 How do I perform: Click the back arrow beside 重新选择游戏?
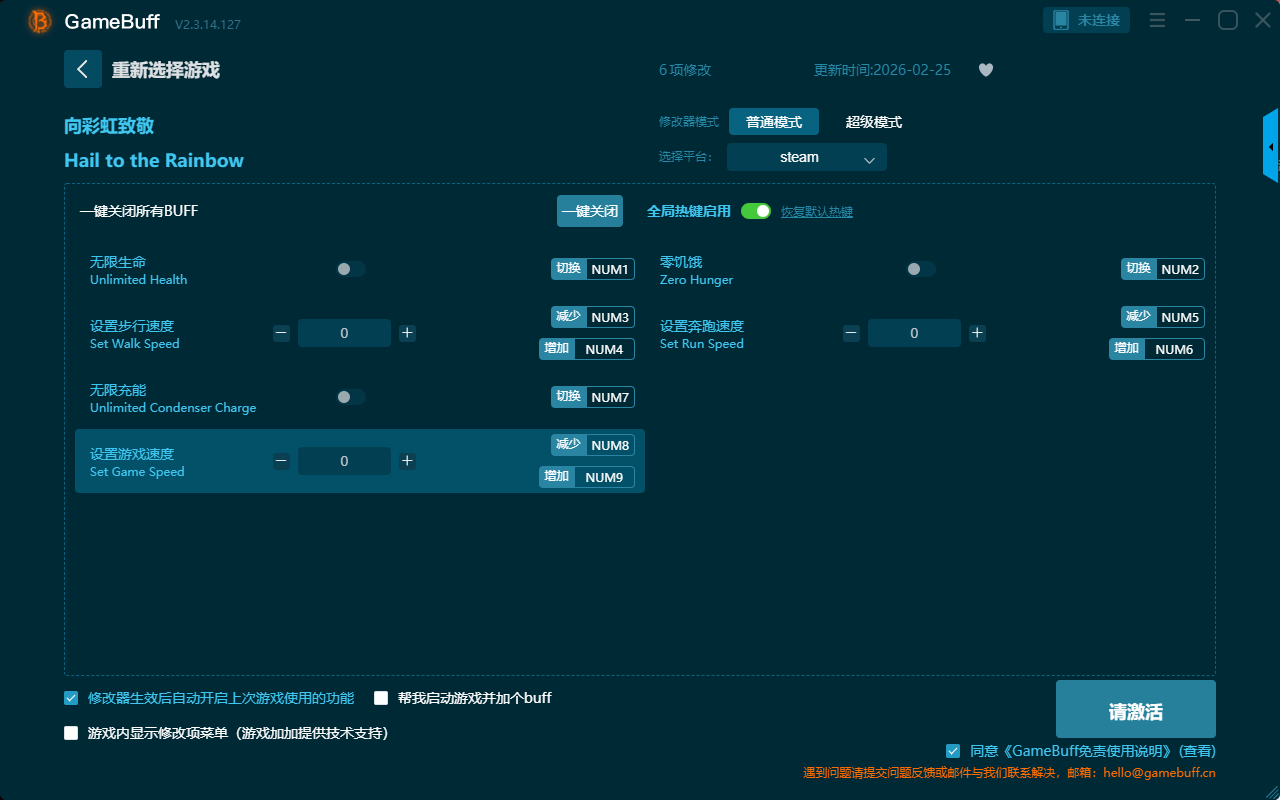pyautogui.click(x=83, y=69)
